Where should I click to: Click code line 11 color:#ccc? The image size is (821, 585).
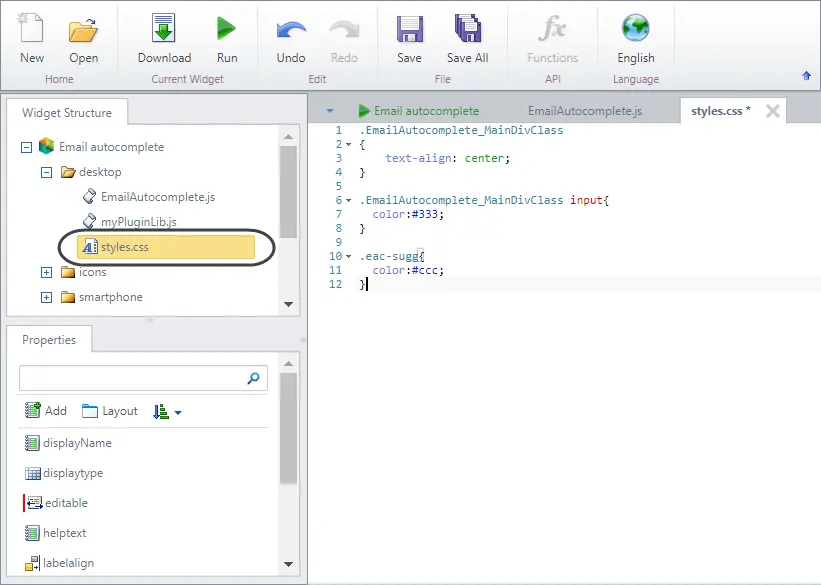[x=408, y=270]
